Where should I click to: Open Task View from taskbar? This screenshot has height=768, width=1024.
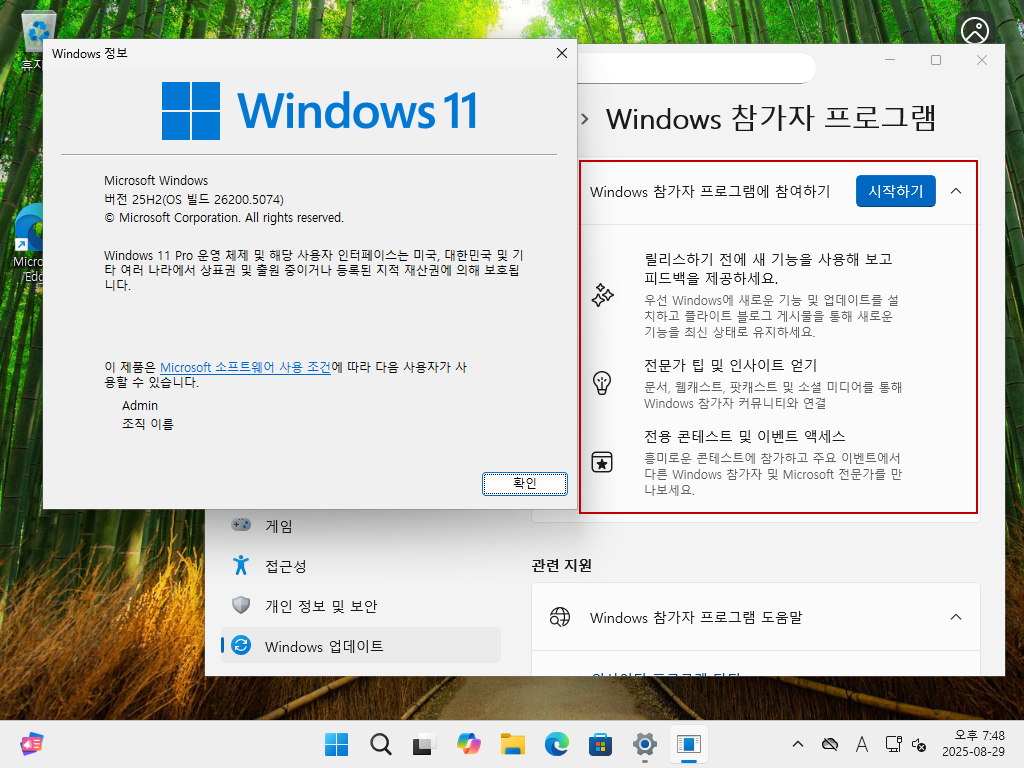tap(424, 744)
